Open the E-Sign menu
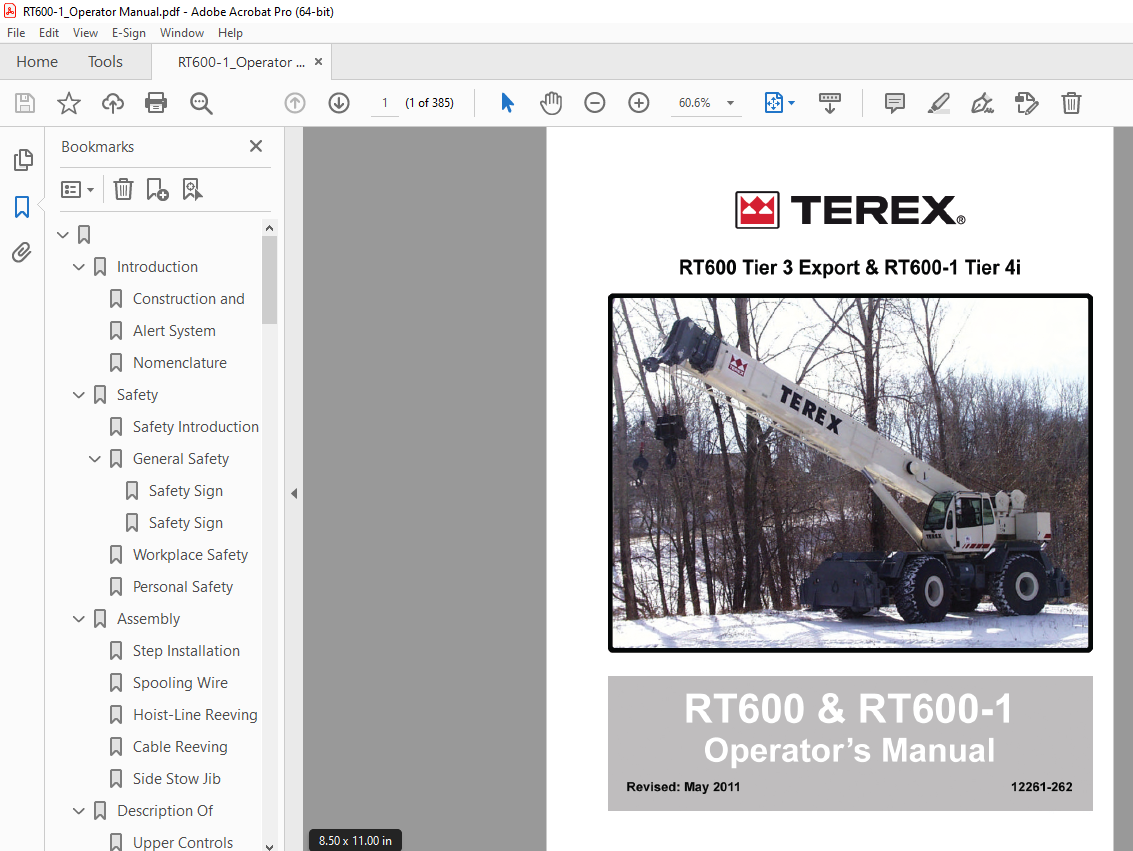1133x851 pixels. tap(129, 33)
